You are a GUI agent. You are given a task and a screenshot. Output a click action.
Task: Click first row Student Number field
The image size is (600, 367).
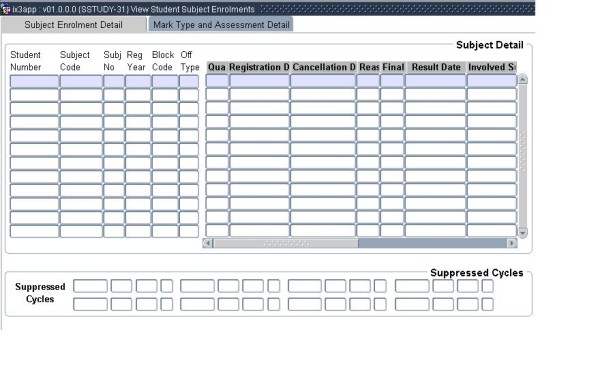pyautogui.click(x=34, y=81)
